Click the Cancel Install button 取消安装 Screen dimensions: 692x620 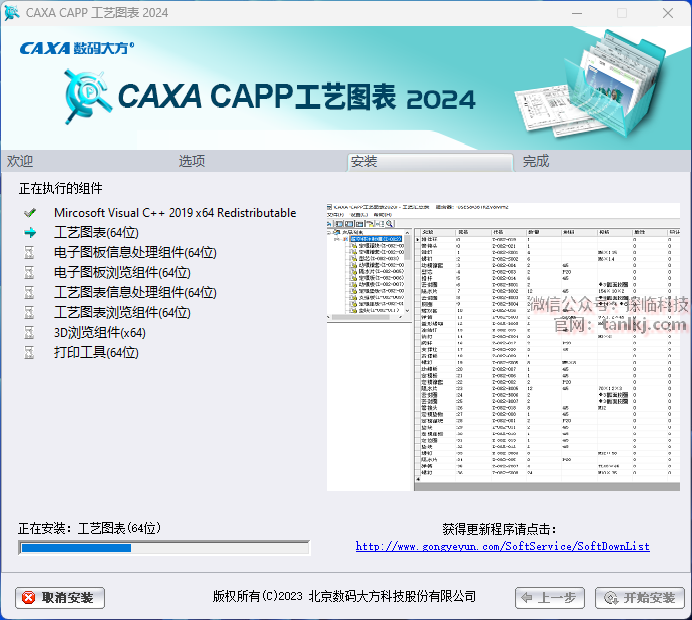pyautogui.click(x=60, y=597)
